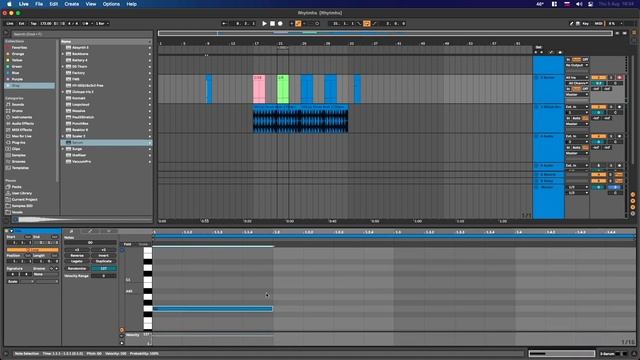Open the Plug-Ins category
Screen dimensions: 640x360
point(18,142)
